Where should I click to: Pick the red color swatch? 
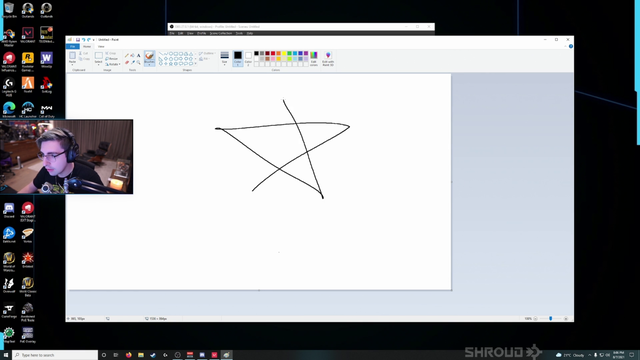point(273,53)
